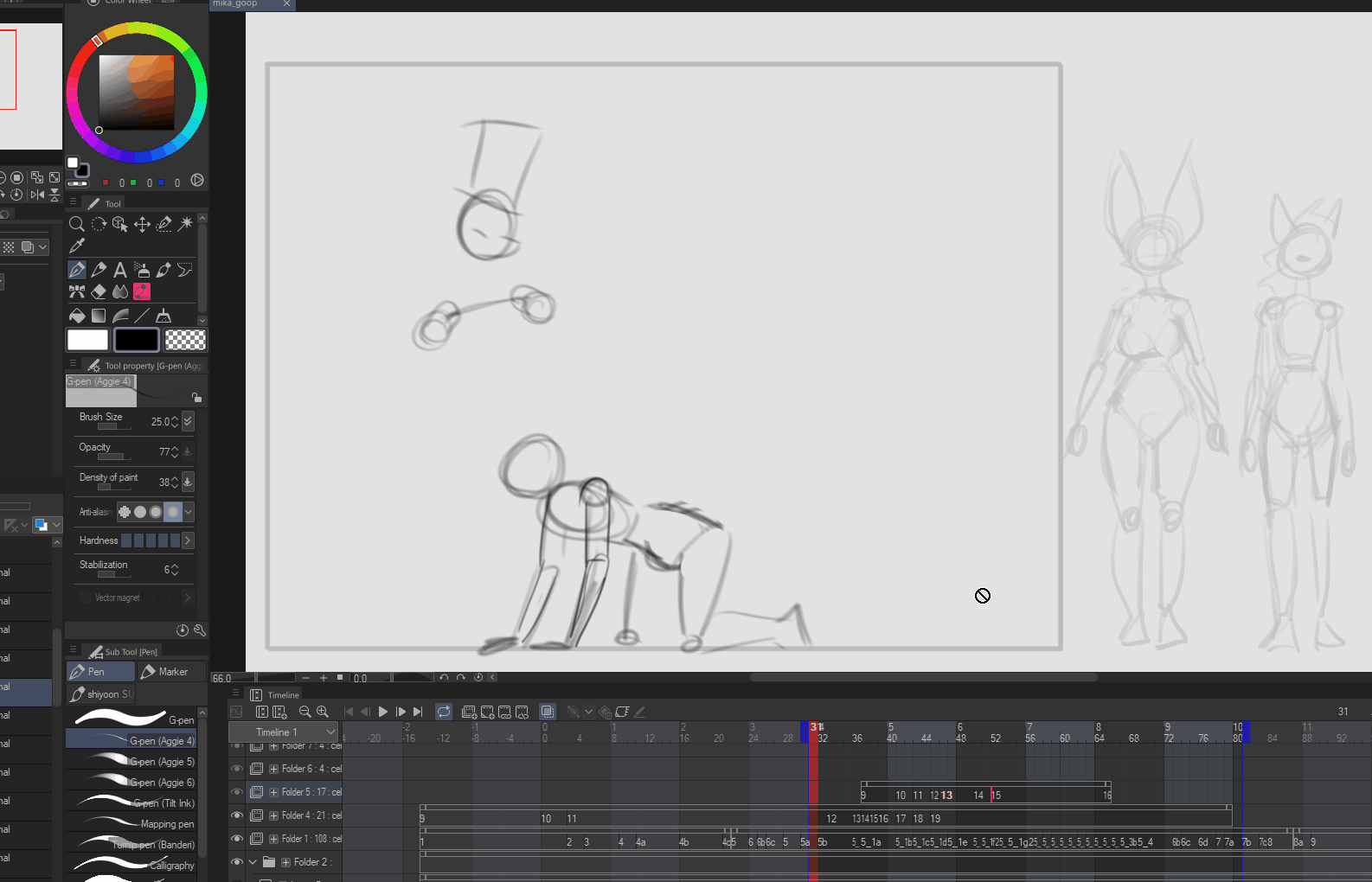Select the Object operation tool
Viewport: 1372px width, 882px height.
point(120,224)
